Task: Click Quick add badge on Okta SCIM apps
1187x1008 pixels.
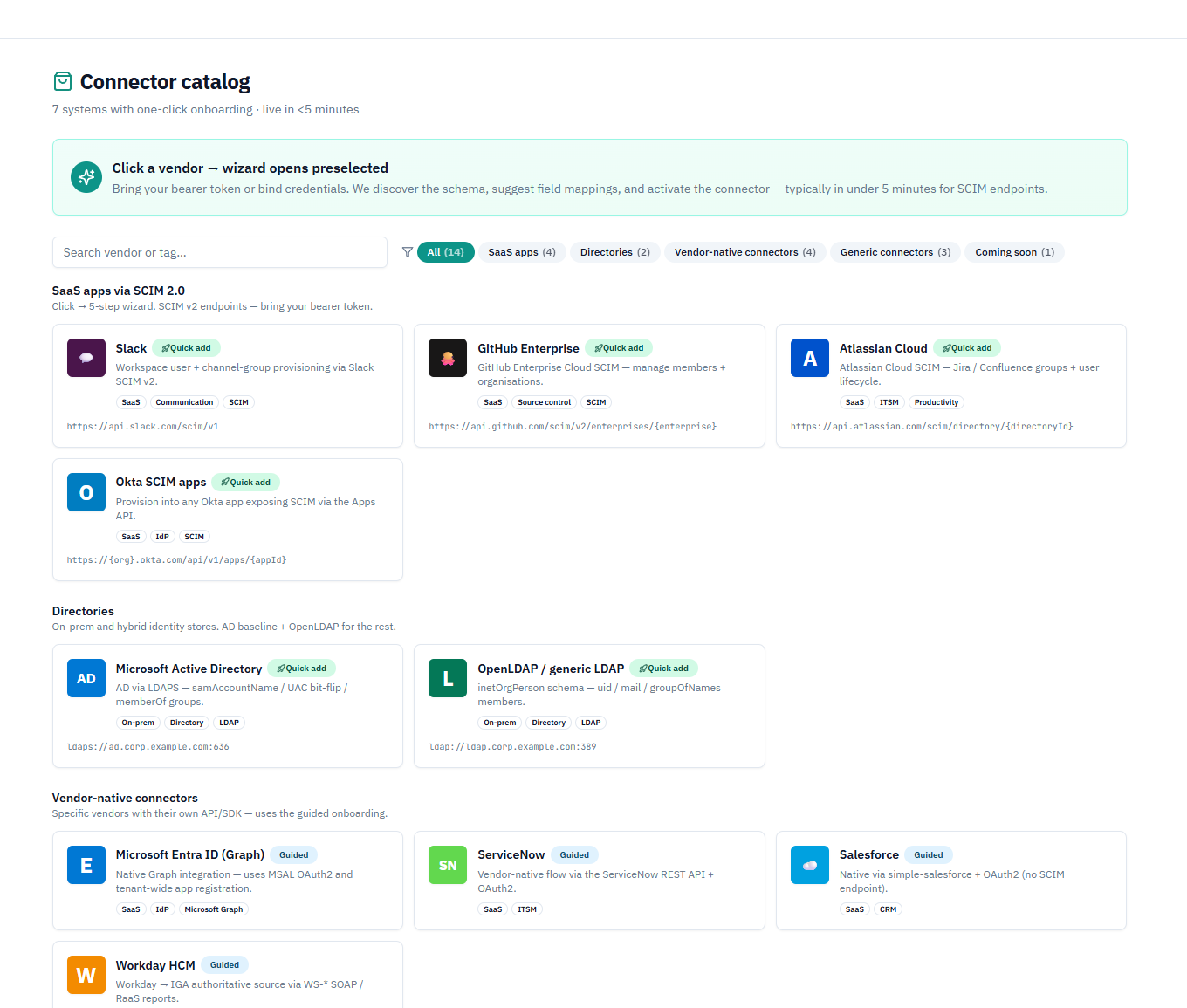Action: tap(246, 483)
